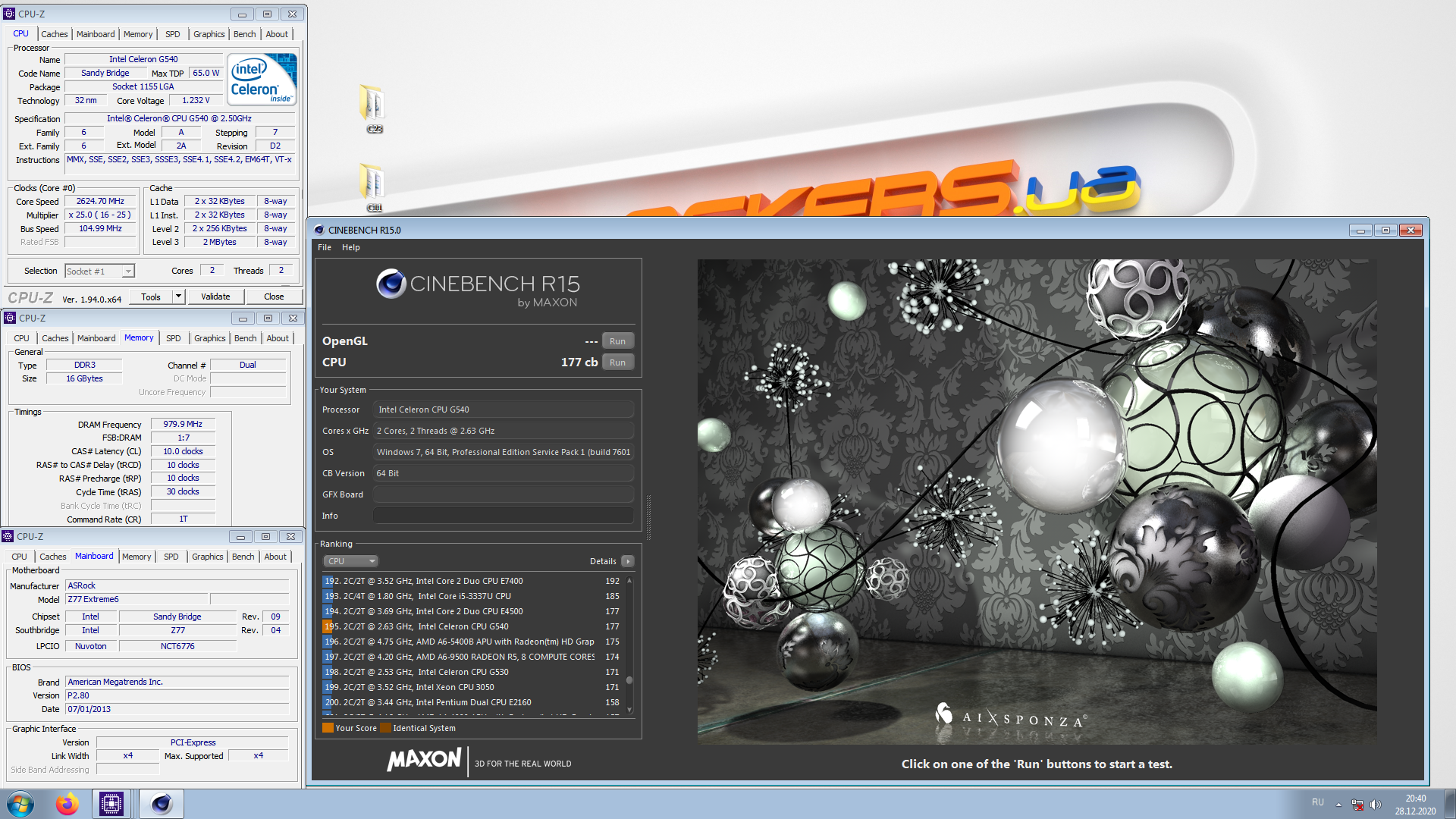The height and width of the screenshot is (819, 1456).
Task: Open Memory tab in the Mainboard CPU-Z window
Action: pyautogui.click(x=136, y=557)
